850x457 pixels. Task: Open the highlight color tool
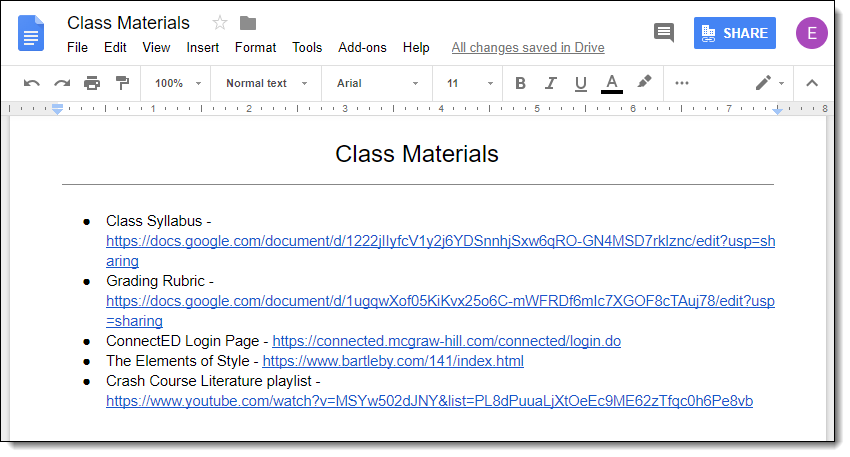pyautogui.click(x=643, y=82)
